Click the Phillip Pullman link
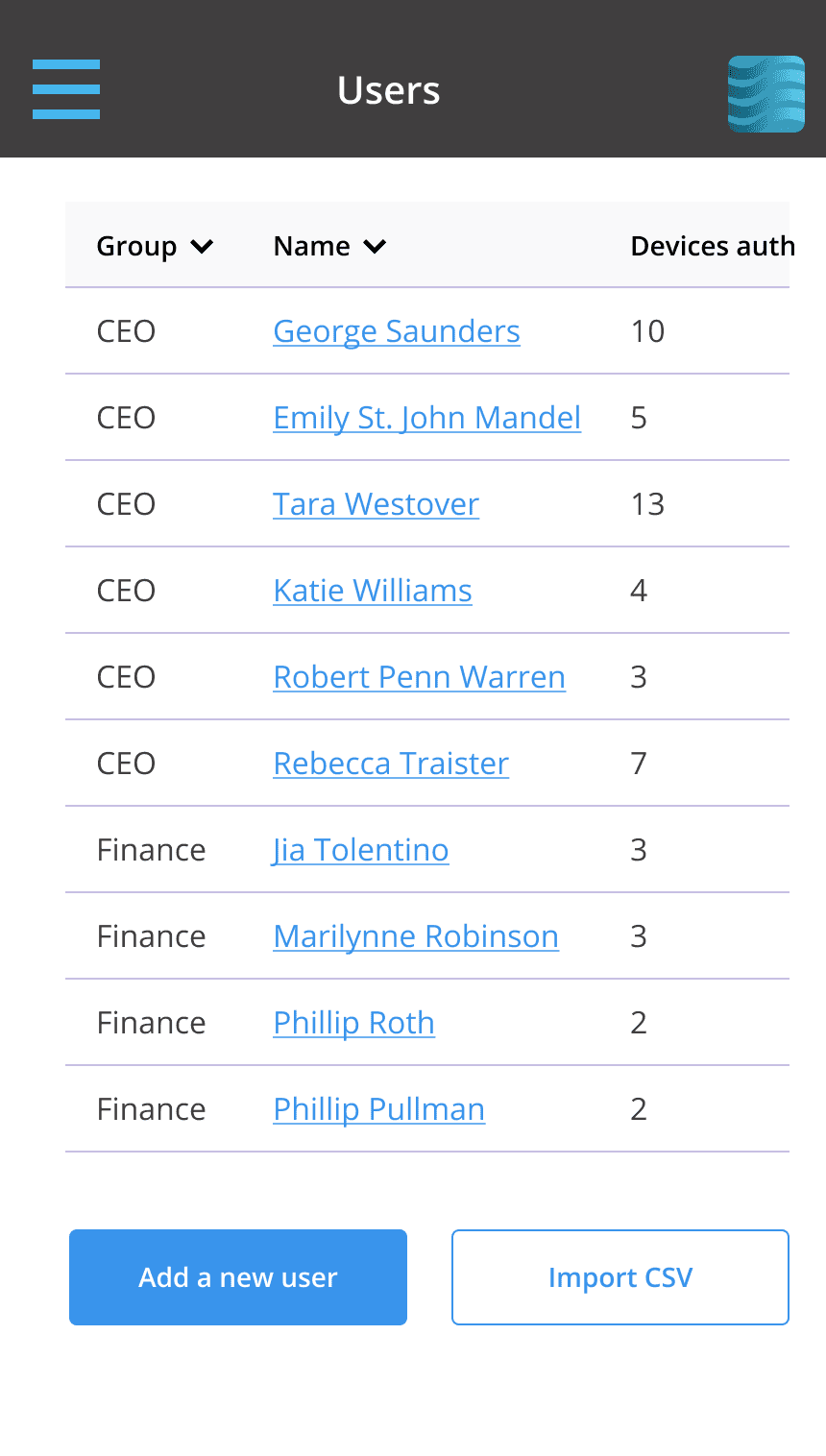The height and width of the screenshot is (1456, 826). [378, 1109]
